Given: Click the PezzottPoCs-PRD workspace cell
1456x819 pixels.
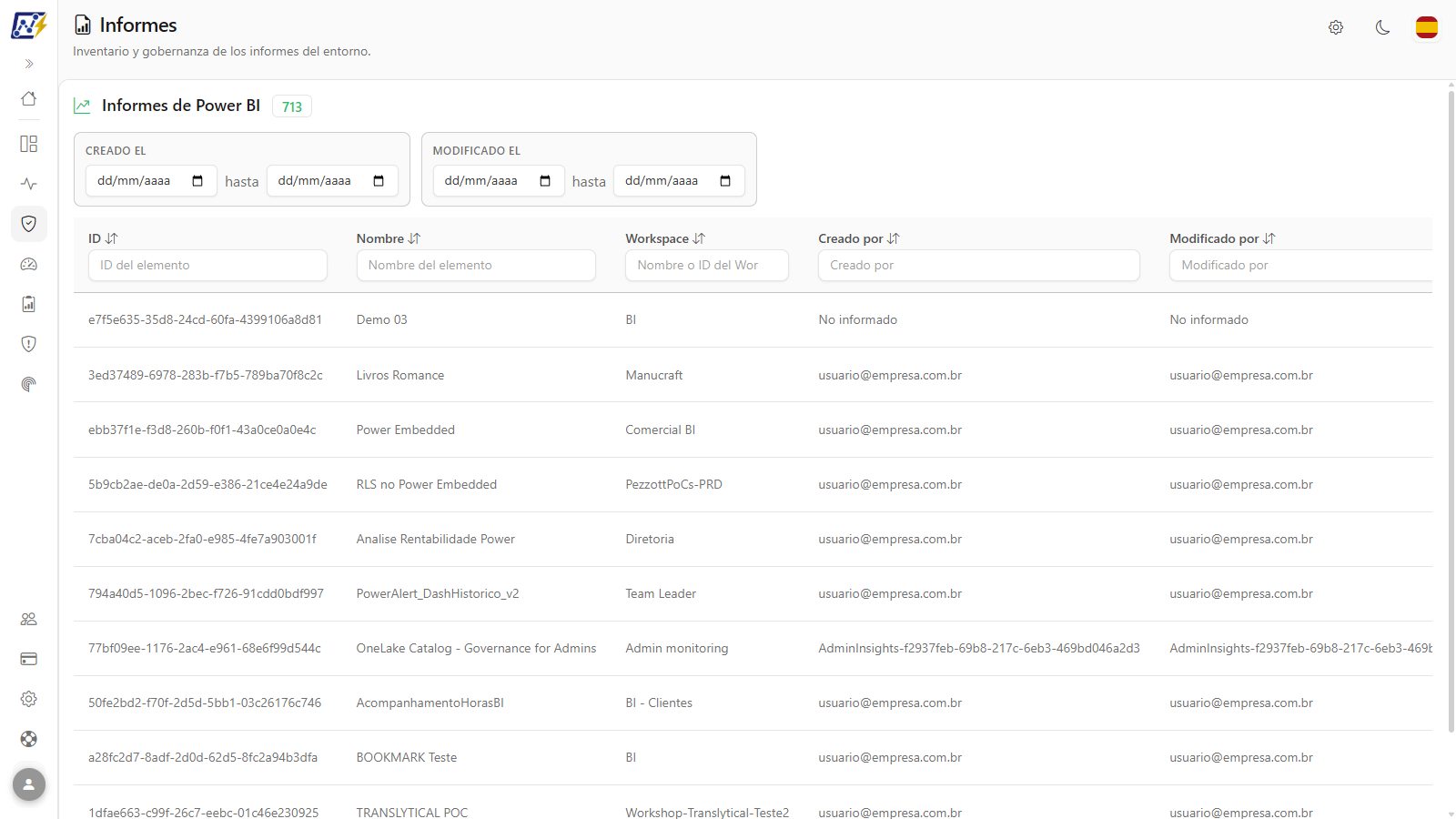Looking at the screenshot, I should click(x=673, y=484).
